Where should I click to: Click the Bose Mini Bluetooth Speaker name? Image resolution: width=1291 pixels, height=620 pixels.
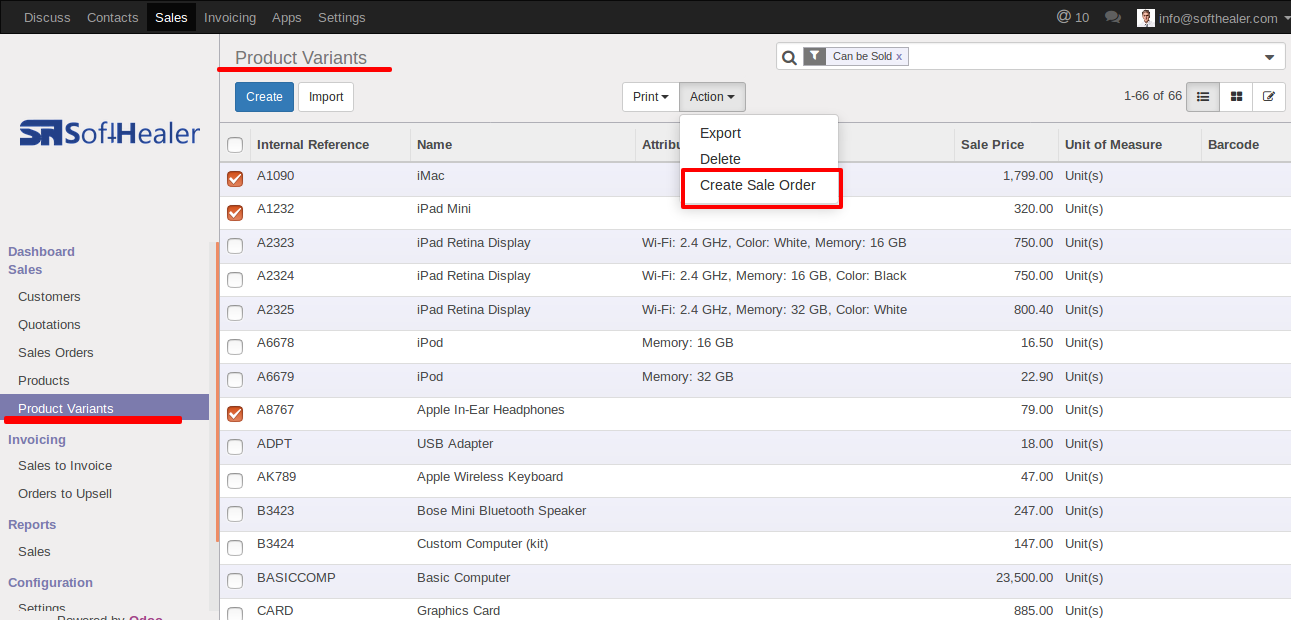coord(502,511)
